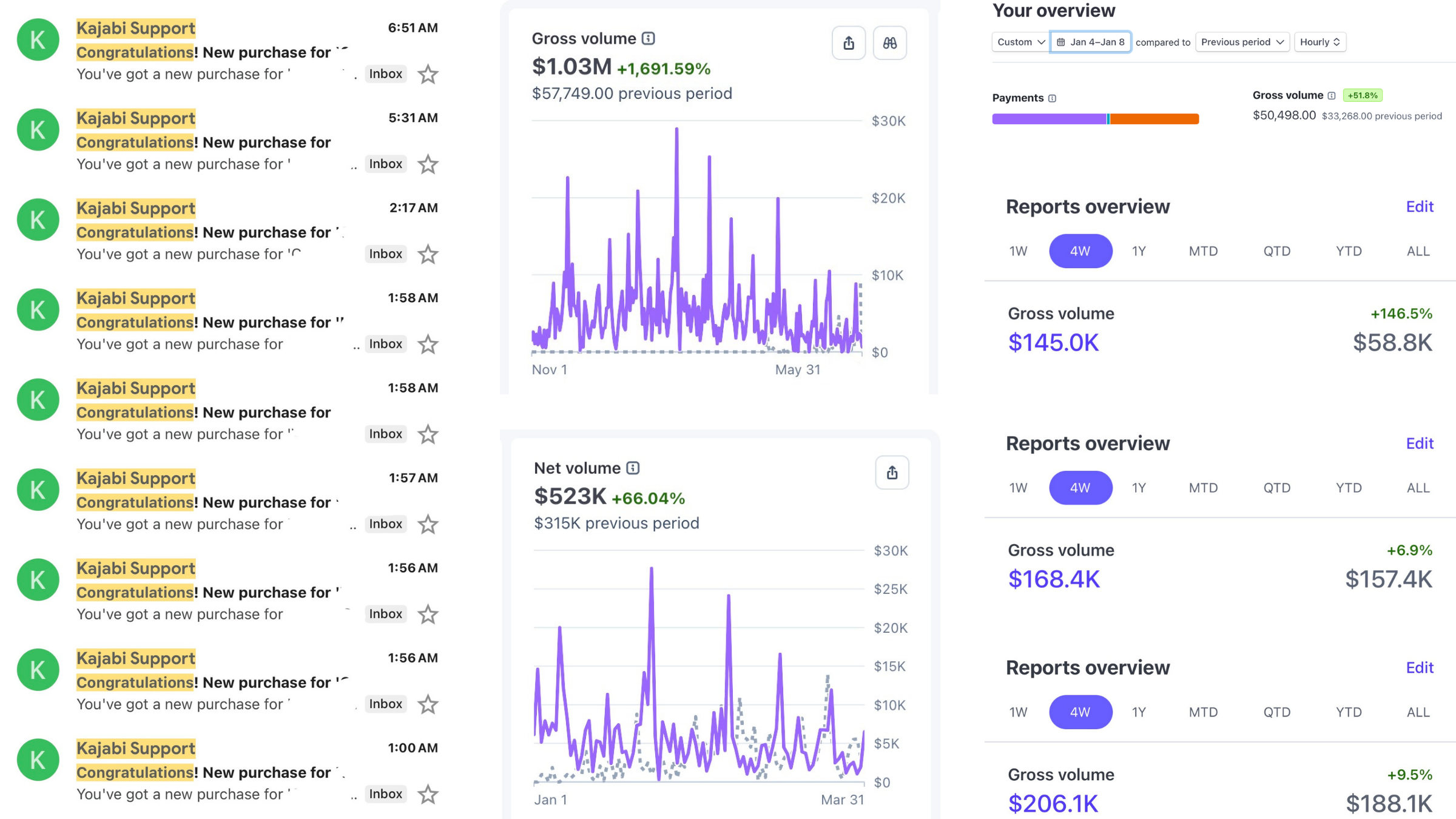The height and width of the screenshot is (819, 1456).
Task: Switch to YTD in second Reports overview
Action: click(x=1349, y=488)
